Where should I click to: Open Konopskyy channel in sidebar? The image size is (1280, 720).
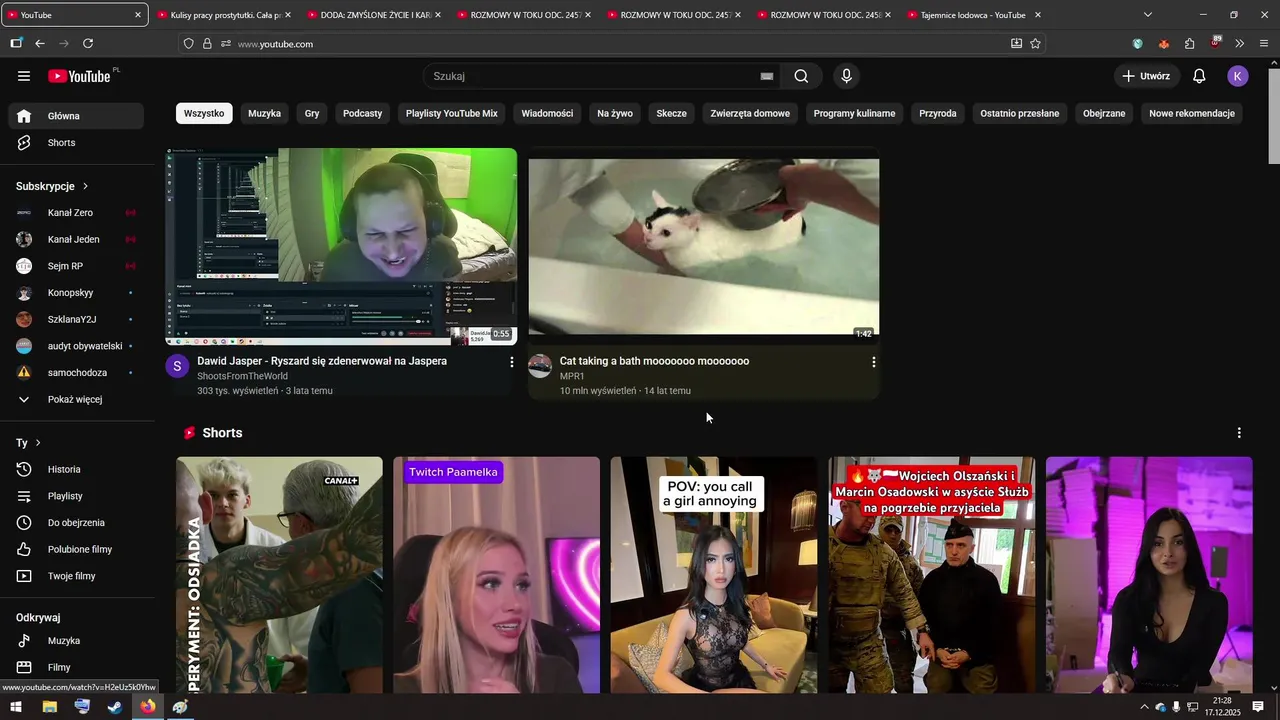[76, 293]
